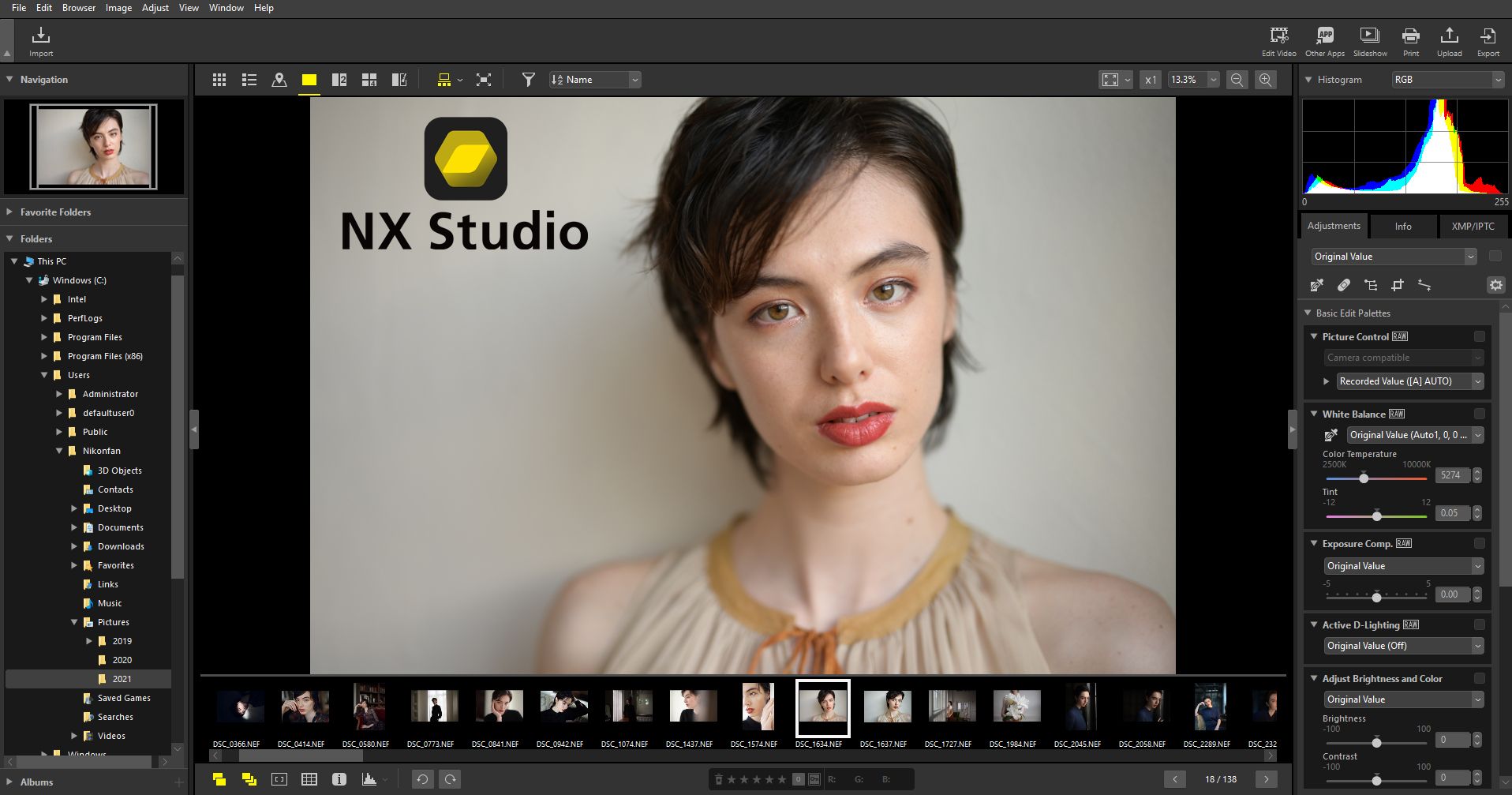
Task: Select the Retouch Brush tool
Action: 1344,285
